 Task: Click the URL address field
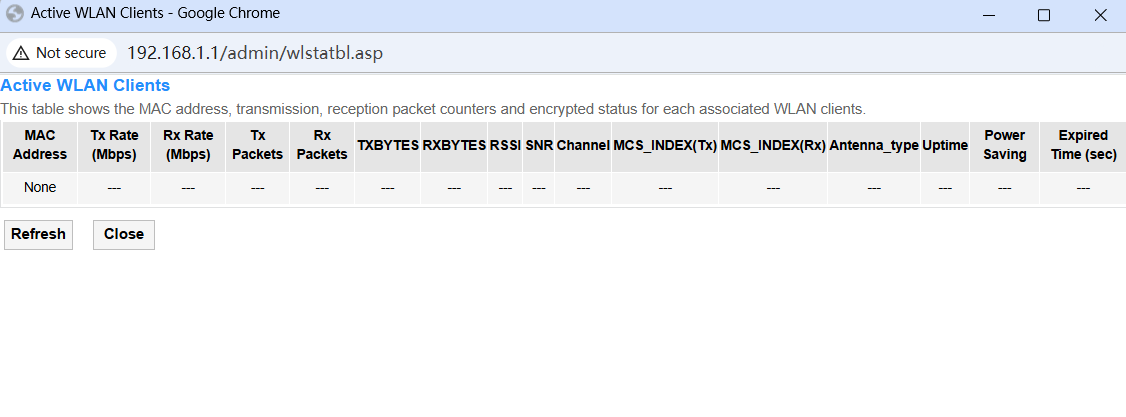point(255,53)
